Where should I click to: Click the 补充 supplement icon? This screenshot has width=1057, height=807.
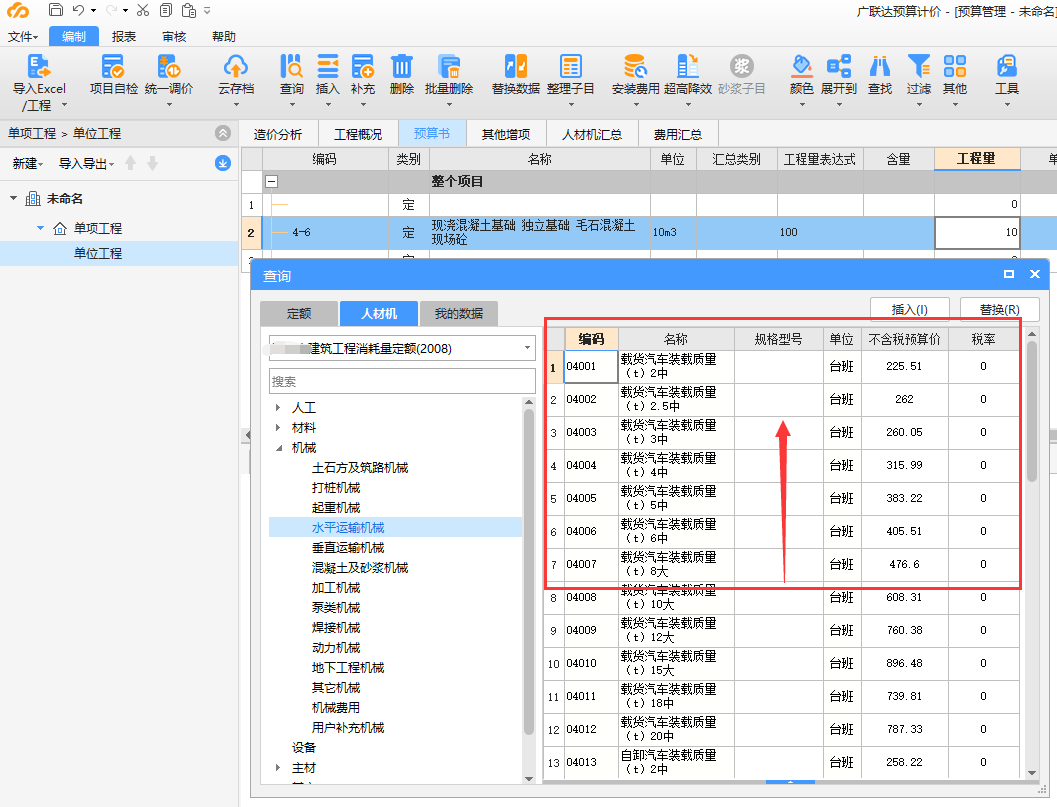(x=363, y=67)
